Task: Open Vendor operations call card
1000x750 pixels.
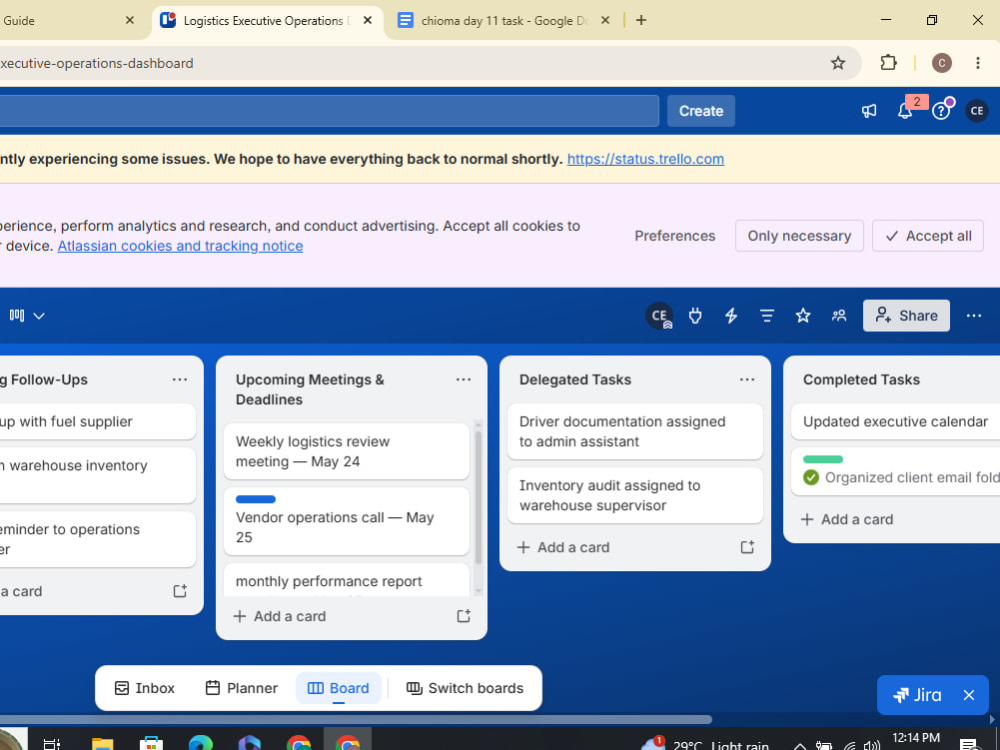Action: coord(346,521)
